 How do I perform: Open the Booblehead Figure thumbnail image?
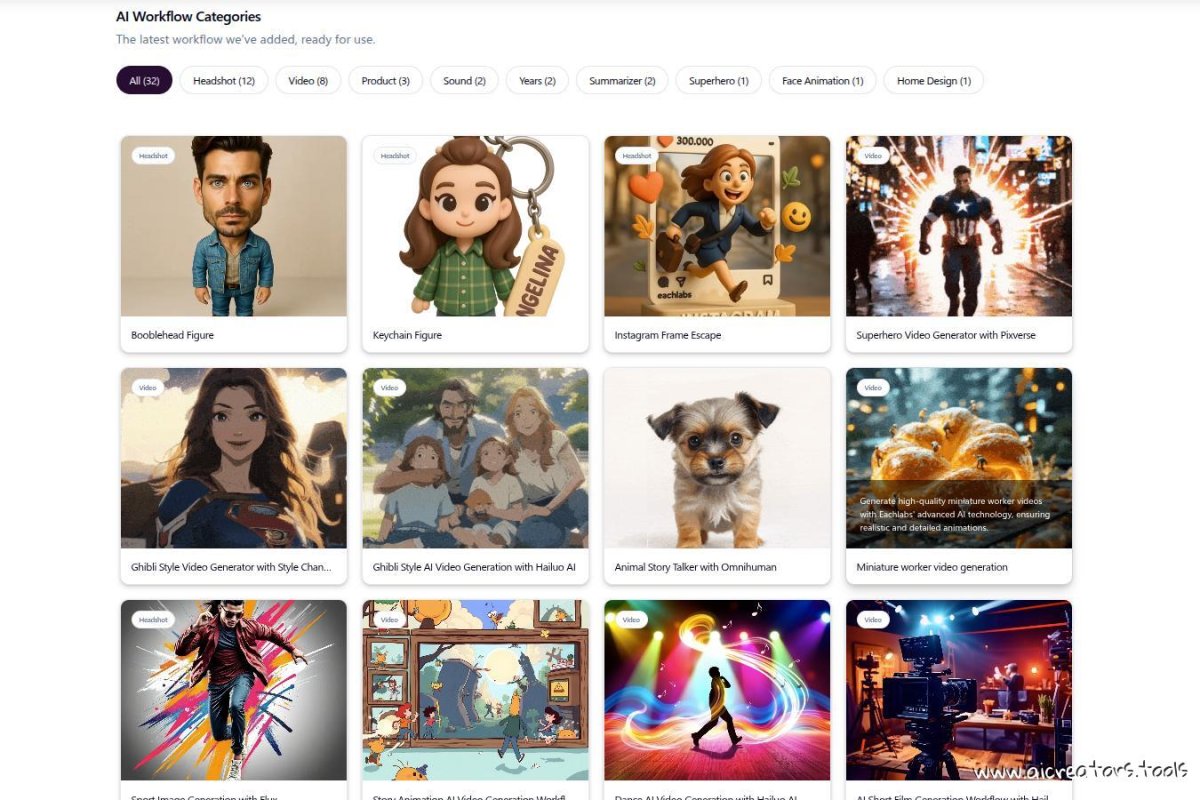[x=234, y=227]
